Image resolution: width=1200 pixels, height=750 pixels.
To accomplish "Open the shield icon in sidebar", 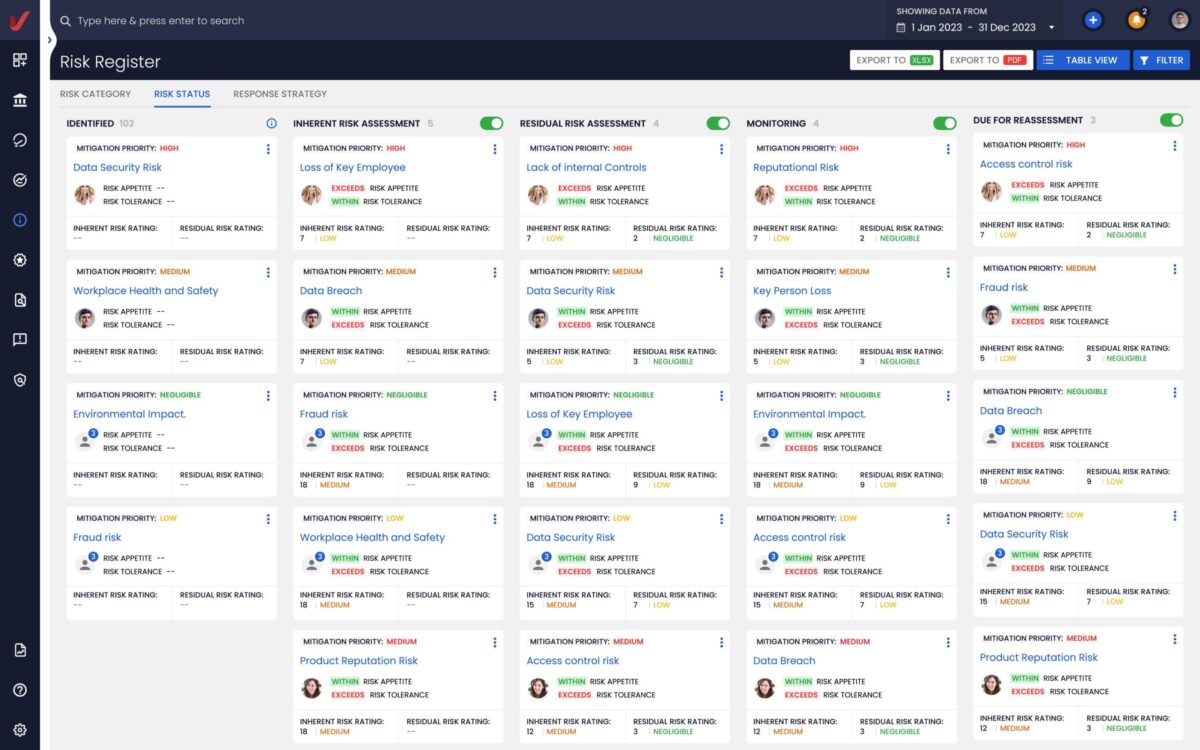I will pyautogui.click(x=20, y=380).
